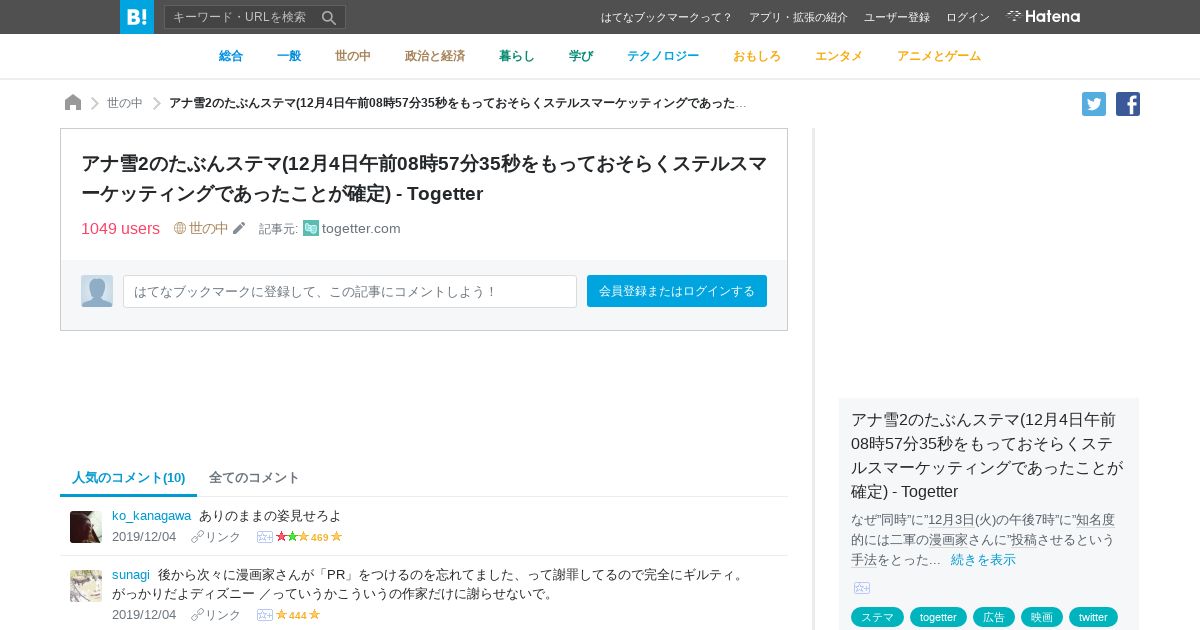1200x630 pixels.
Task: Open the テクノロジー category
Action: (663, 56)
